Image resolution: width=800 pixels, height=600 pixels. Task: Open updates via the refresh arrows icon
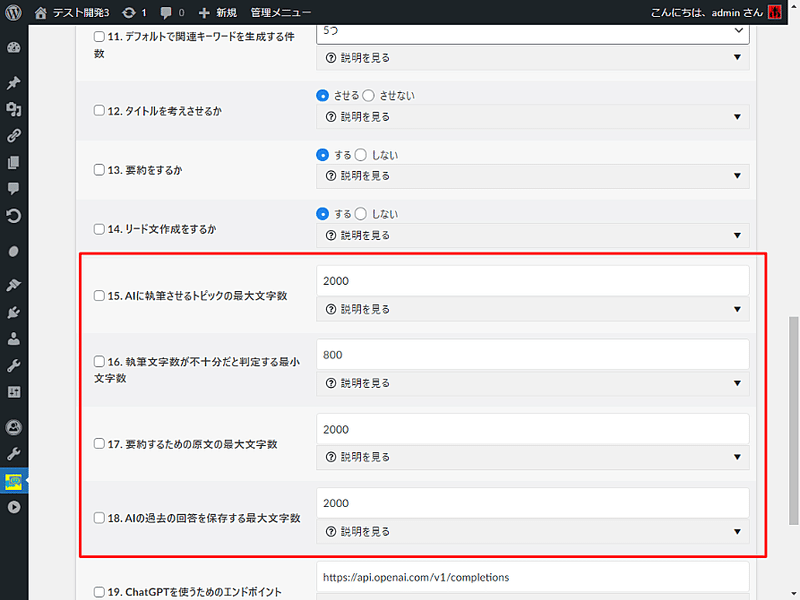[x=130, y=12]
